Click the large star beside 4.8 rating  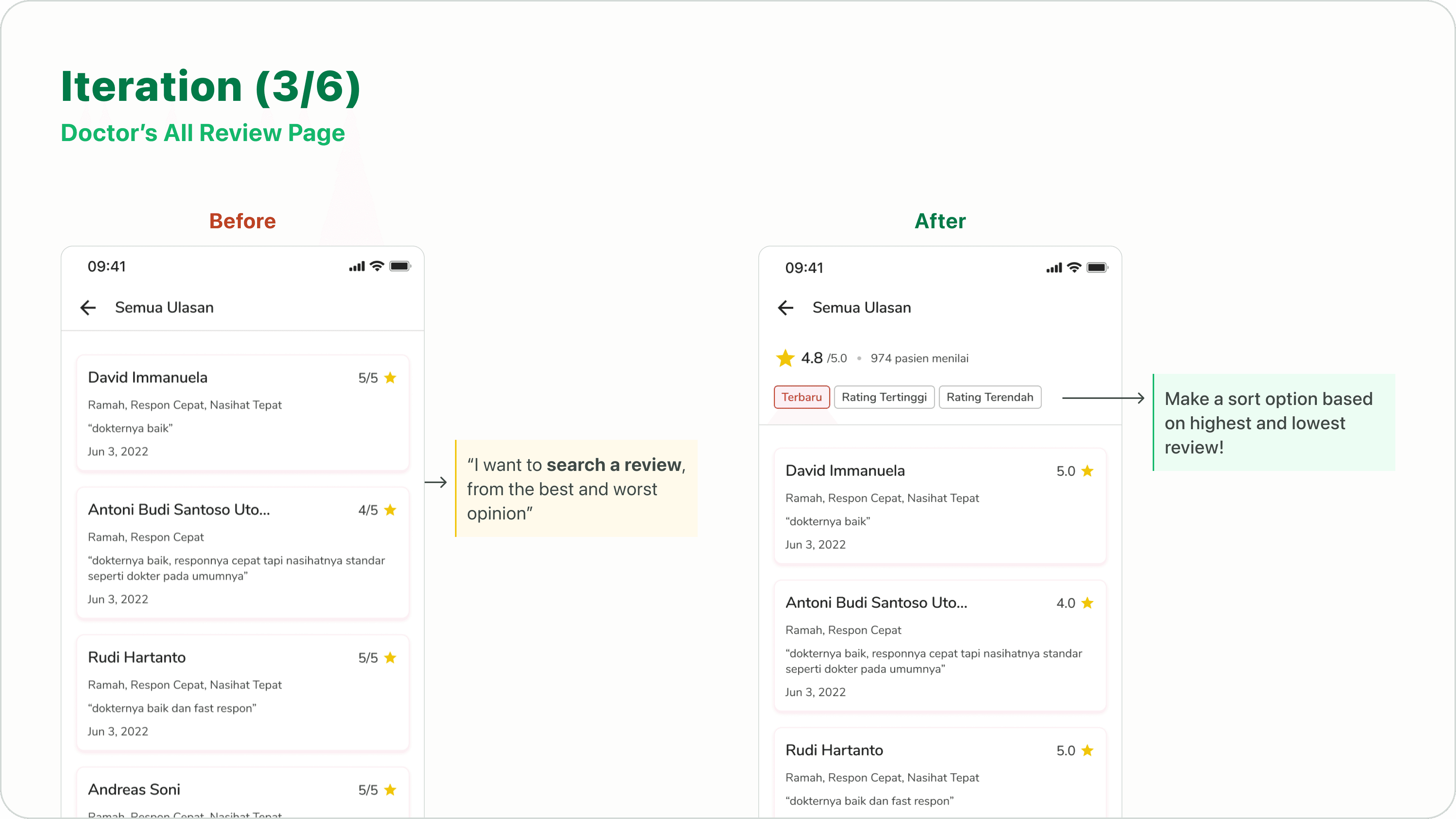[785, 358]
